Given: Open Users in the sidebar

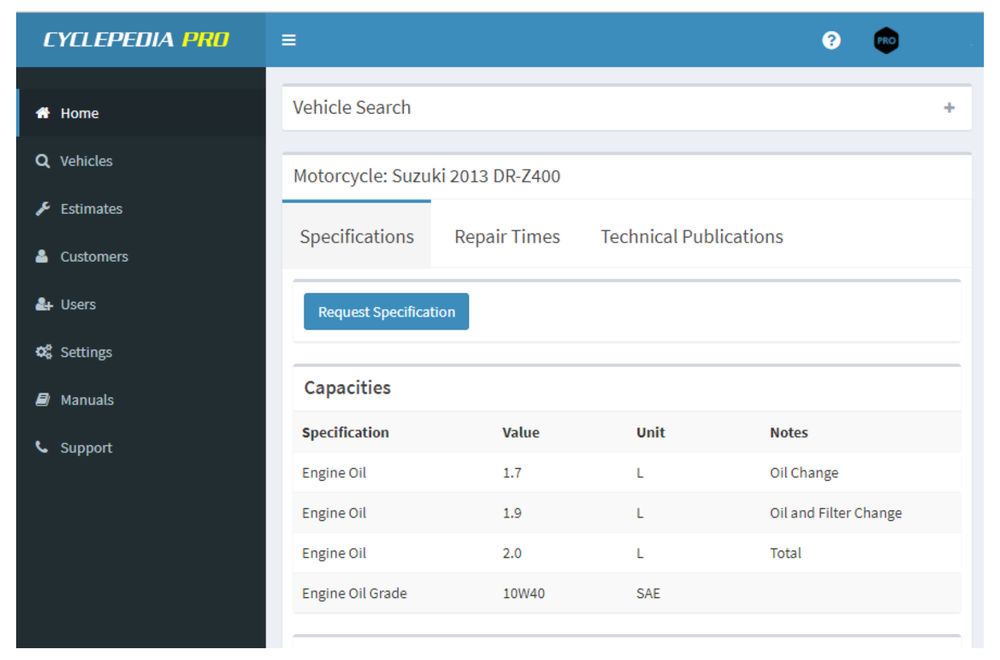Looking at the screenshot, I should 142,304.
